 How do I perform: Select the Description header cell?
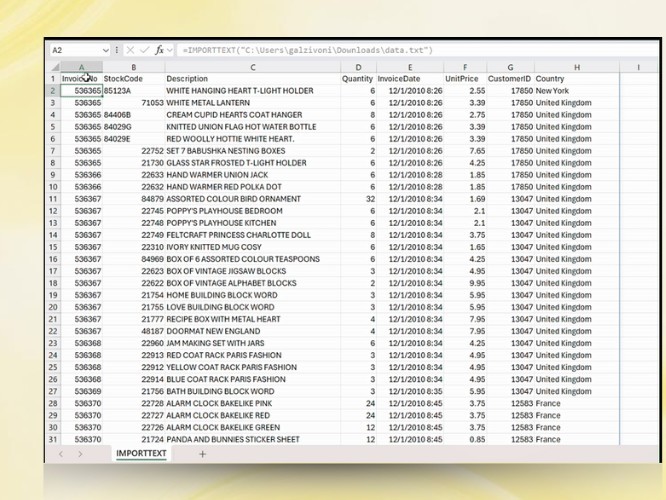click(x=188, y=79)
